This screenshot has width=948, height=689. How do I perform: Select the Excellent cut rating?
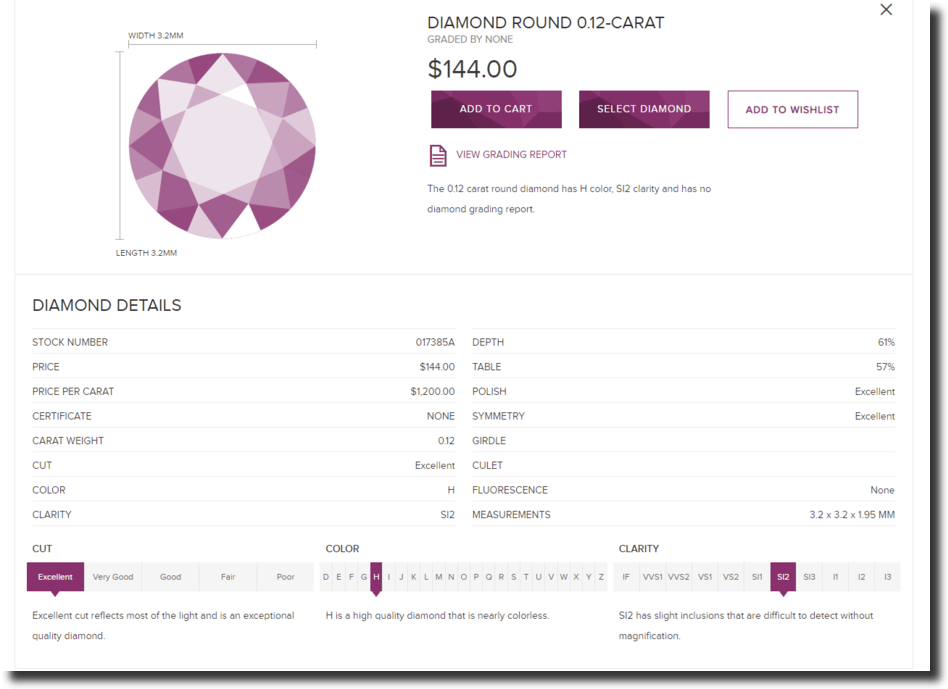click(55, 577)
